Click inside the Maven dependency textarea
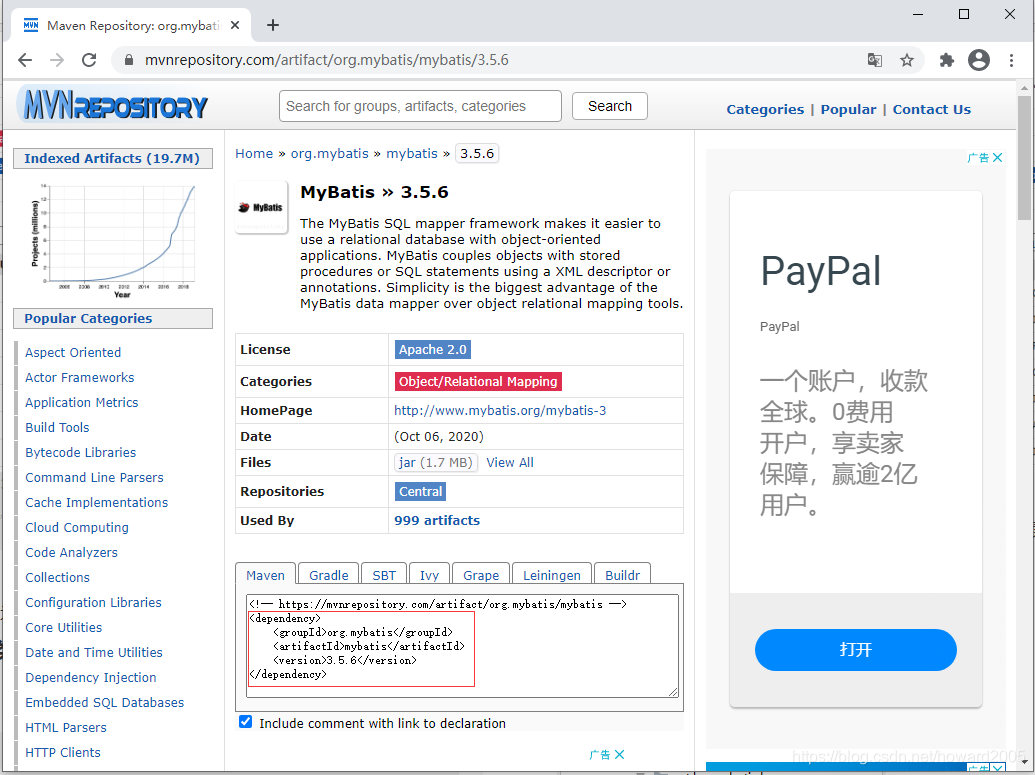Viewport: 1035px width, 775px height. point(462,646)
